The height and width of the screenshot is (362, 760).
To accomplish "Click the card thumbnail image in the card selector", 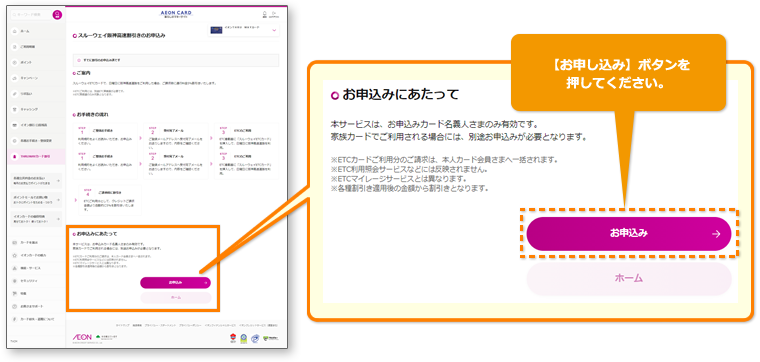I will 216,30.
